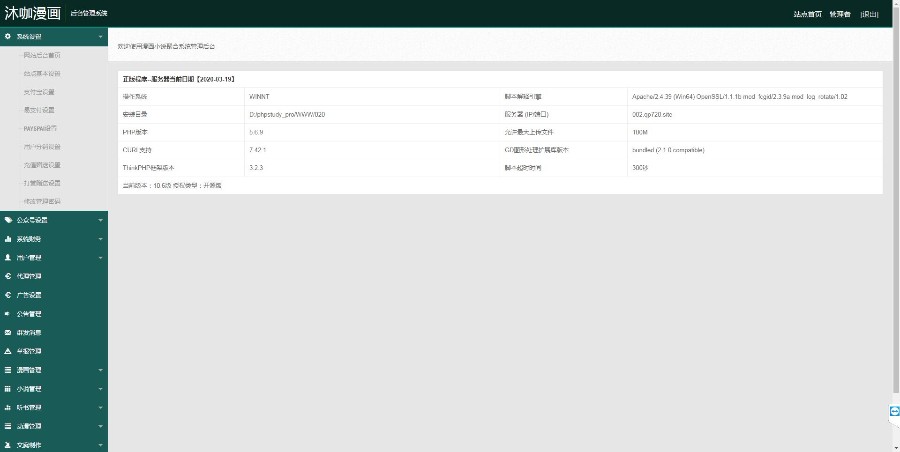Click the euro icon for 广告设置

(x=9, y=295)
